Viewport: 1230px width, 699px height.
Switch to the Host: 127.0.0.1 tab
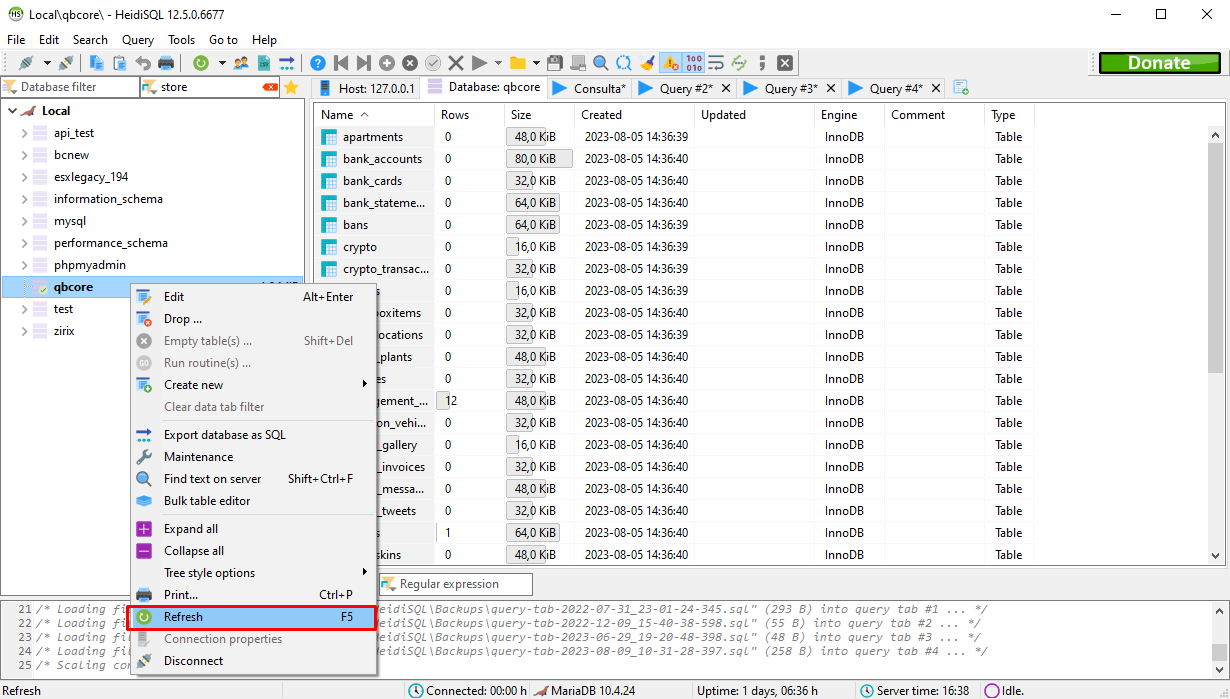pyautogui.click(x=367, y=88)
